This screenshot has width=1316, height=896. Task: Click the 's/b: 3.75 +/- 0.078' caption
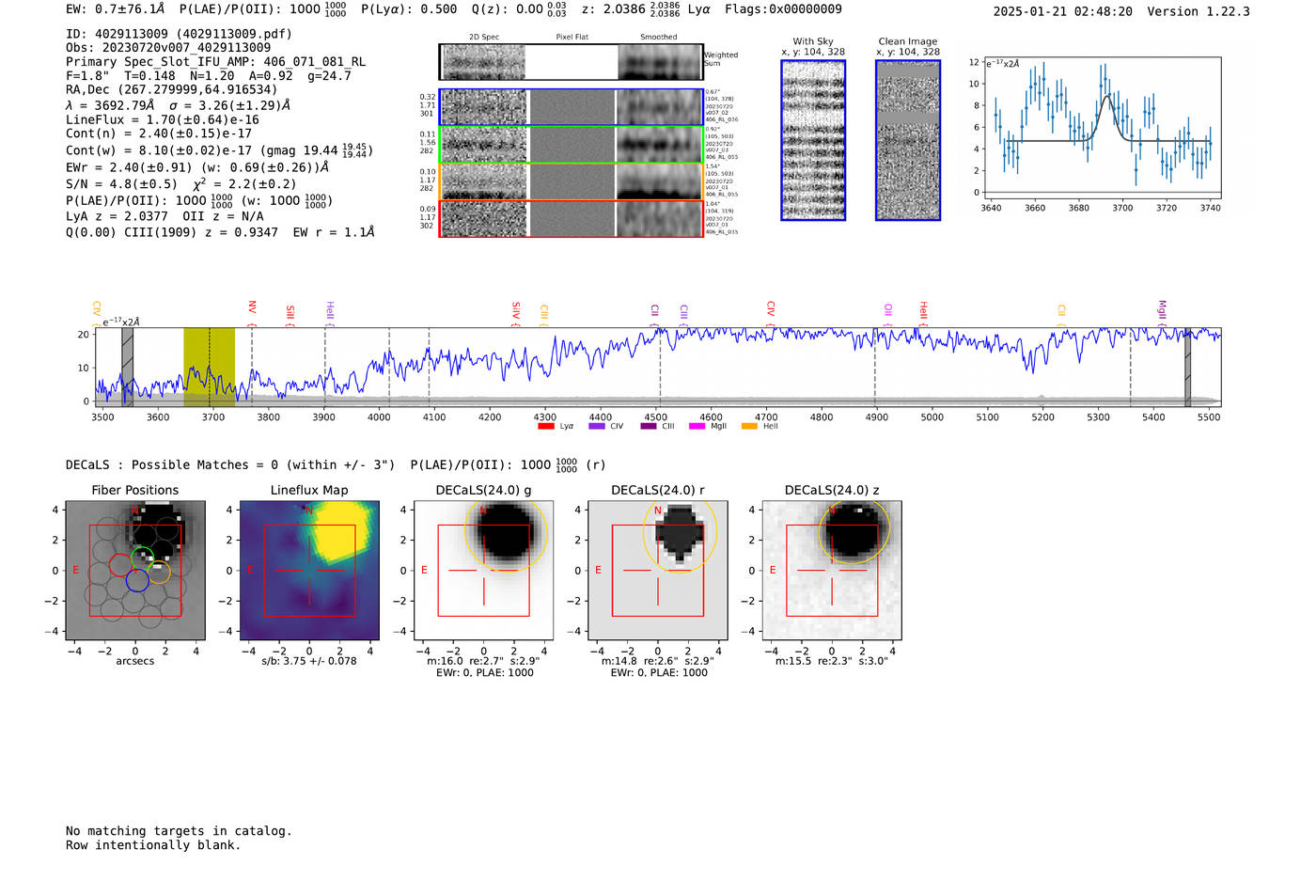(309, 661)
